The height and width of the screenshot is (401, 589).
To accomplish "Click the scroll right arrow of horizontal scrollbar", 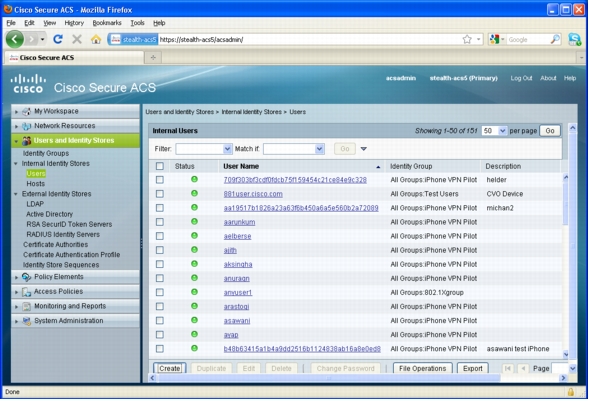I will coord(563,378).
